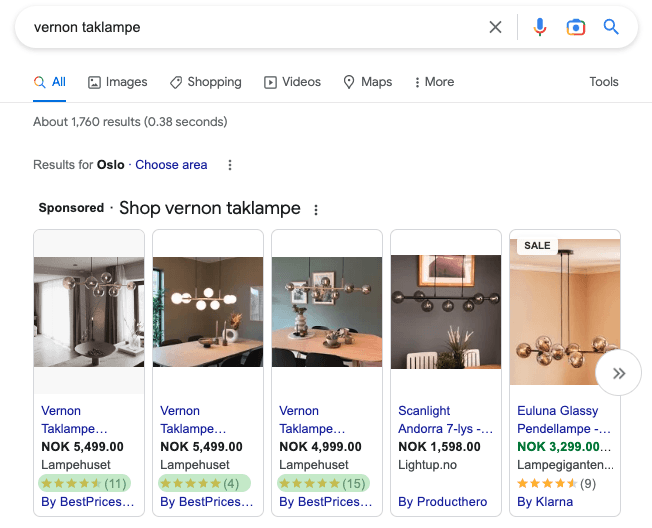The height and width of the screenshot is (528, 652).
Task: Open Vernon Taklampe title with 15 reviews
Action: [x=312, y=419]
